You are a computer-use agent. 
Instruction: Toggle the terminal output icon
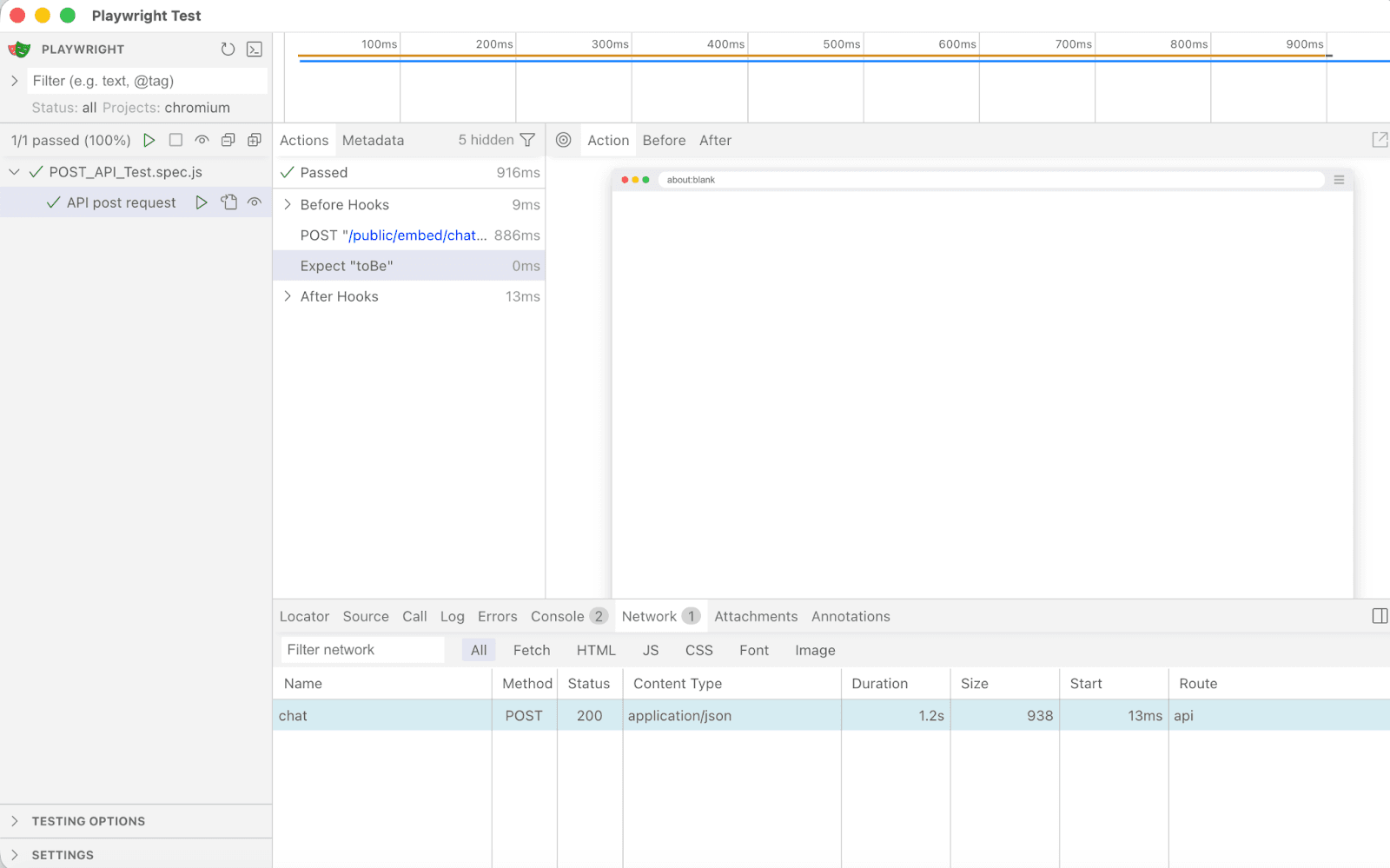coord(255,50)
